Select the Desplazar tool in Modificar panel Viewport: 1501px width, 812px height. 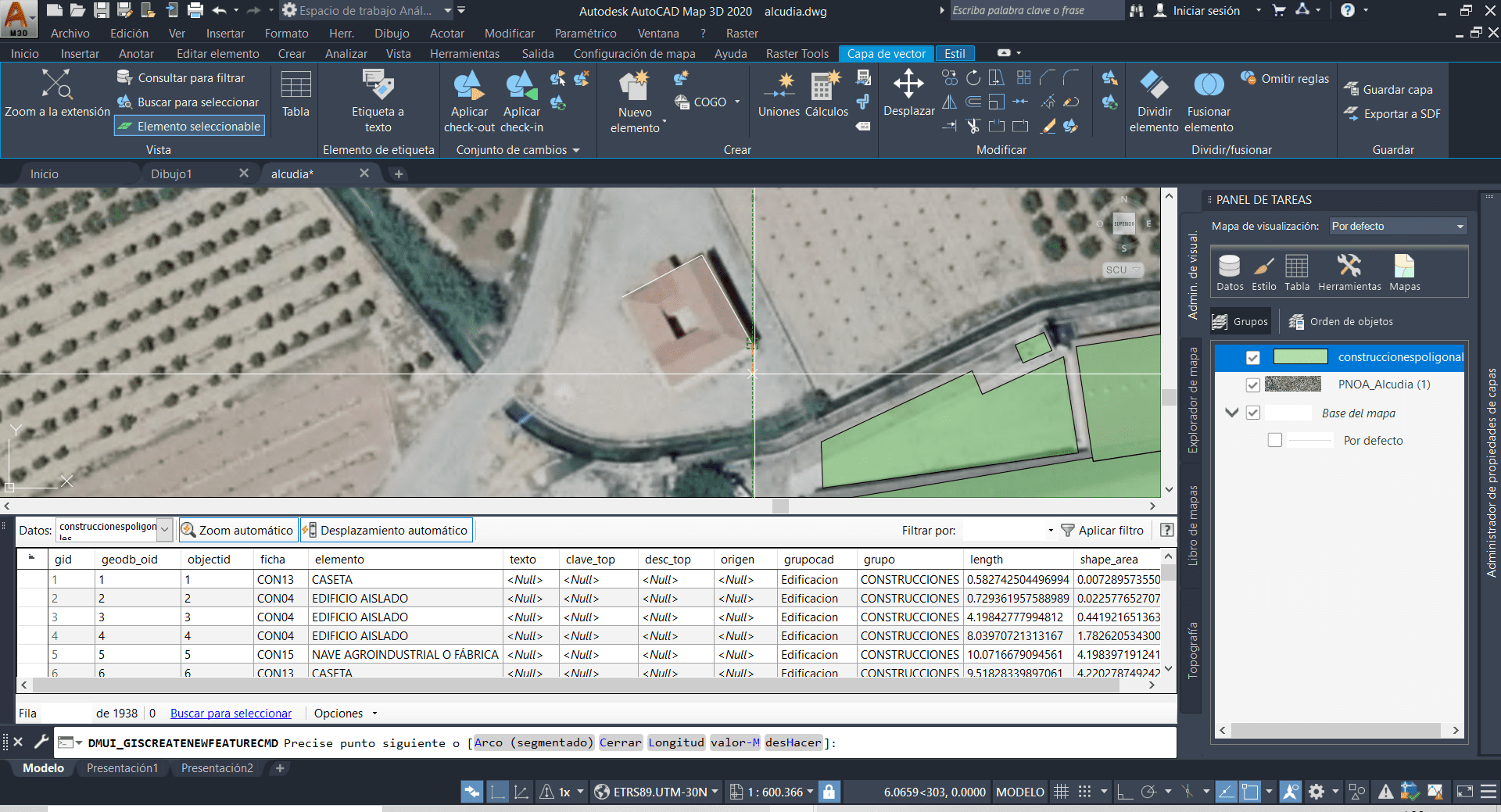(908, 94)
